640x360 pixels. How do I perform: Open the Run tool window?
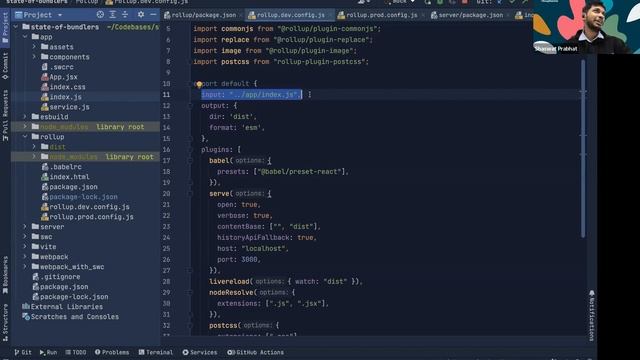[48, 352]
